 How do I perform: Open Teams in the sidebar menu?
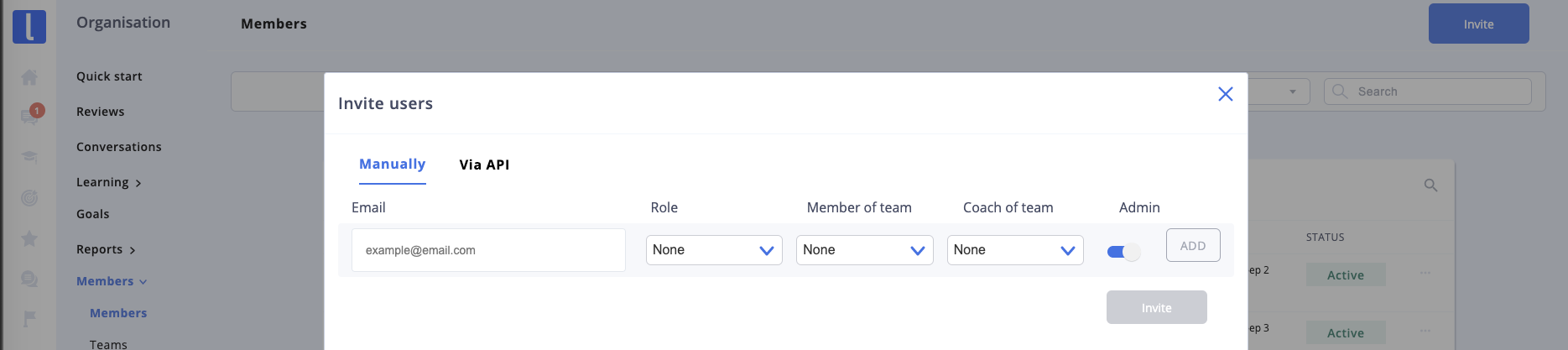[x=108, y=344]
